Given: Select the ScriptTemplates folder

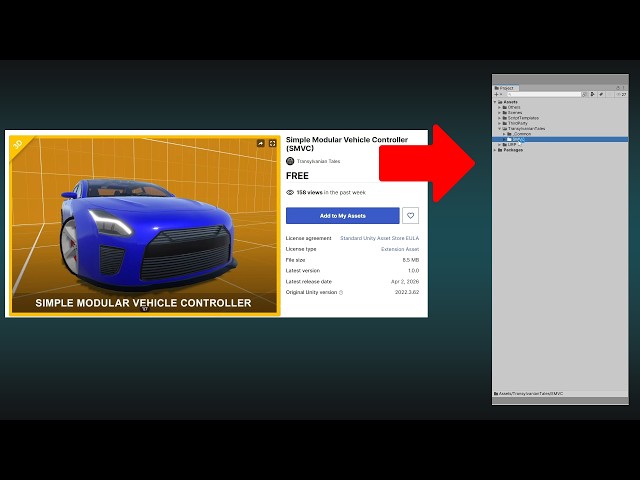Looking at the screenshot, I should 520,118.
